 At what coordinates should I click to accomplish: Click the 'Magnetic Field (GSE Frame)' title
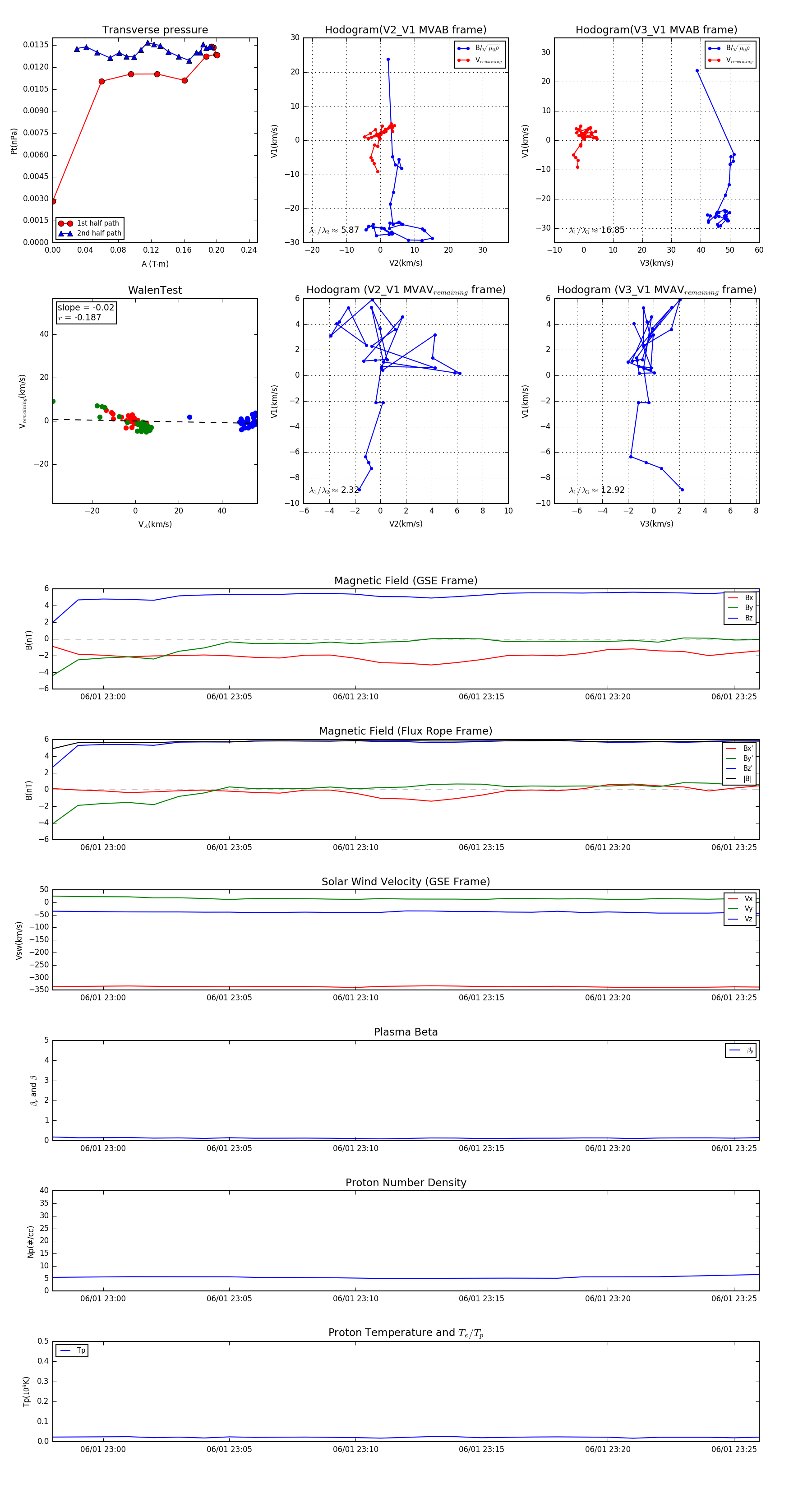[406, 581]
